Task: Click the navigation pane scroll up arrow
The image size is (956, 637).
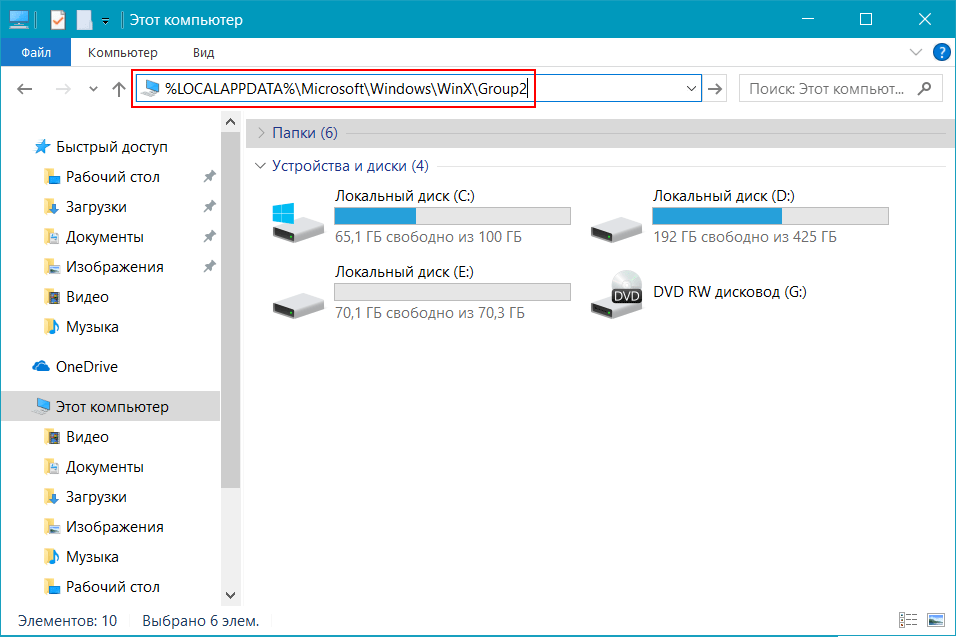Action: pyautogui.click(x=230, y=122)
